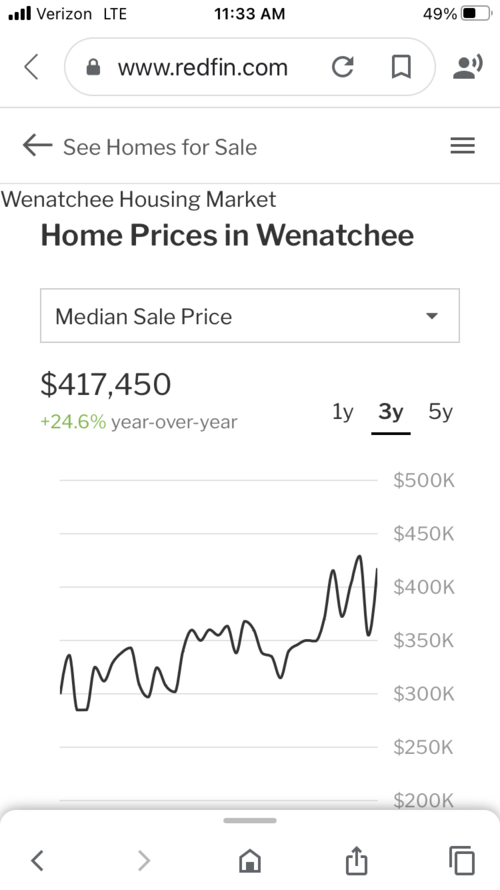
Task: Switch chart to 1y range
Action: point(343,412)
